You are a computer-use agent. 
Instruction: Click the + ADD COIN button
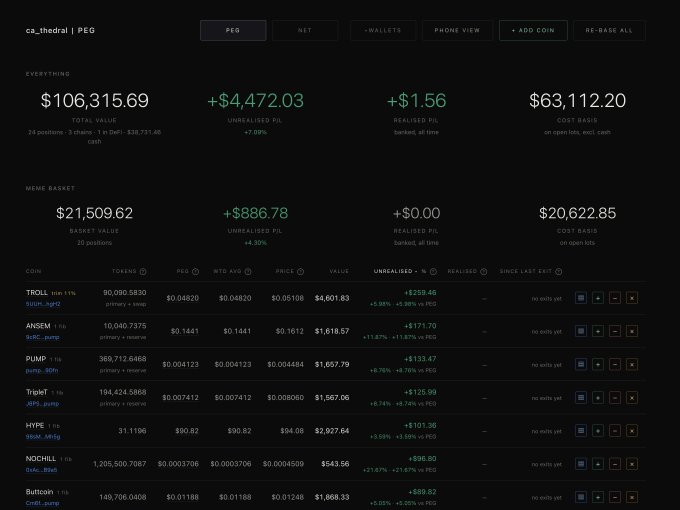[533, 30]
